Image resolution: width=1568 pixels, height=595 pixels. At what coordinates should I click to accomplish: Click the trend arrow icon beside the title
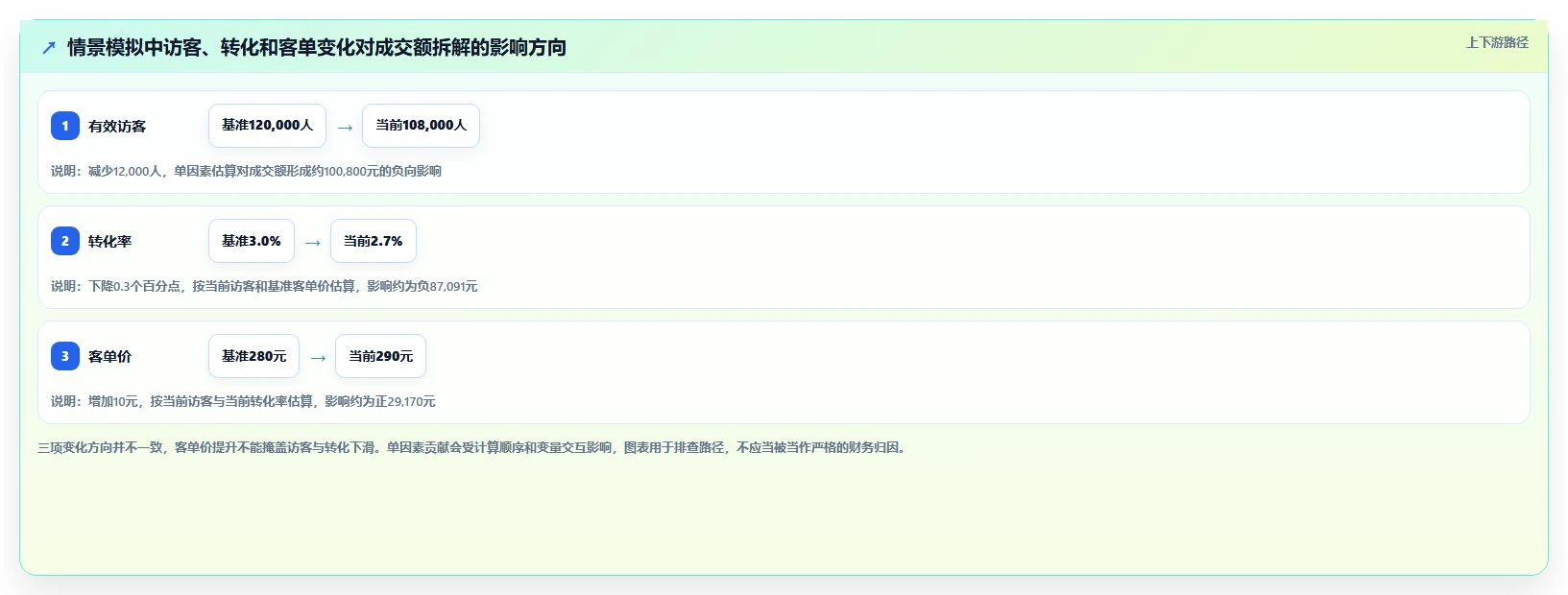click(x=49, y=47)
